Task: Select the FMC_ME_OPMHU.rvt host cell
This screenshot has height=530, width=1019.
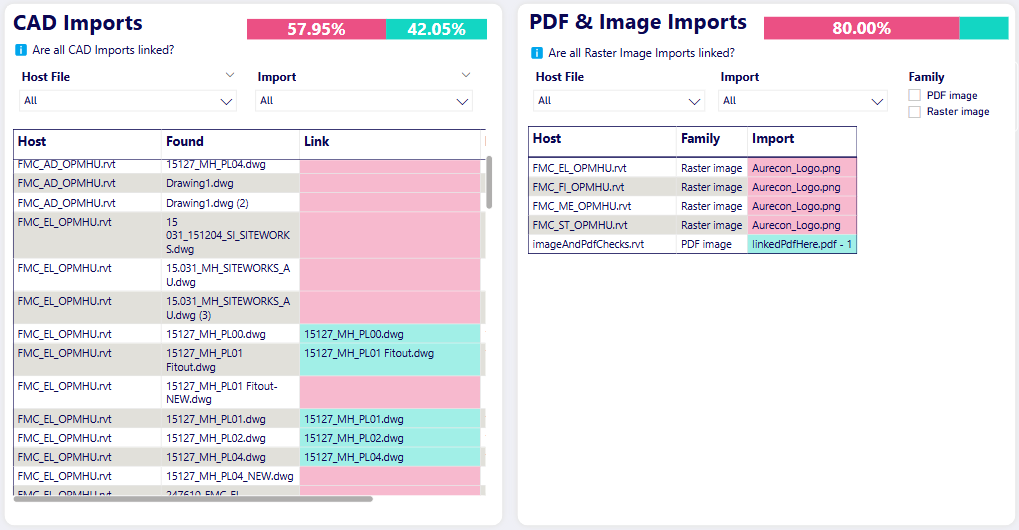Action: (x=602, y=206)
